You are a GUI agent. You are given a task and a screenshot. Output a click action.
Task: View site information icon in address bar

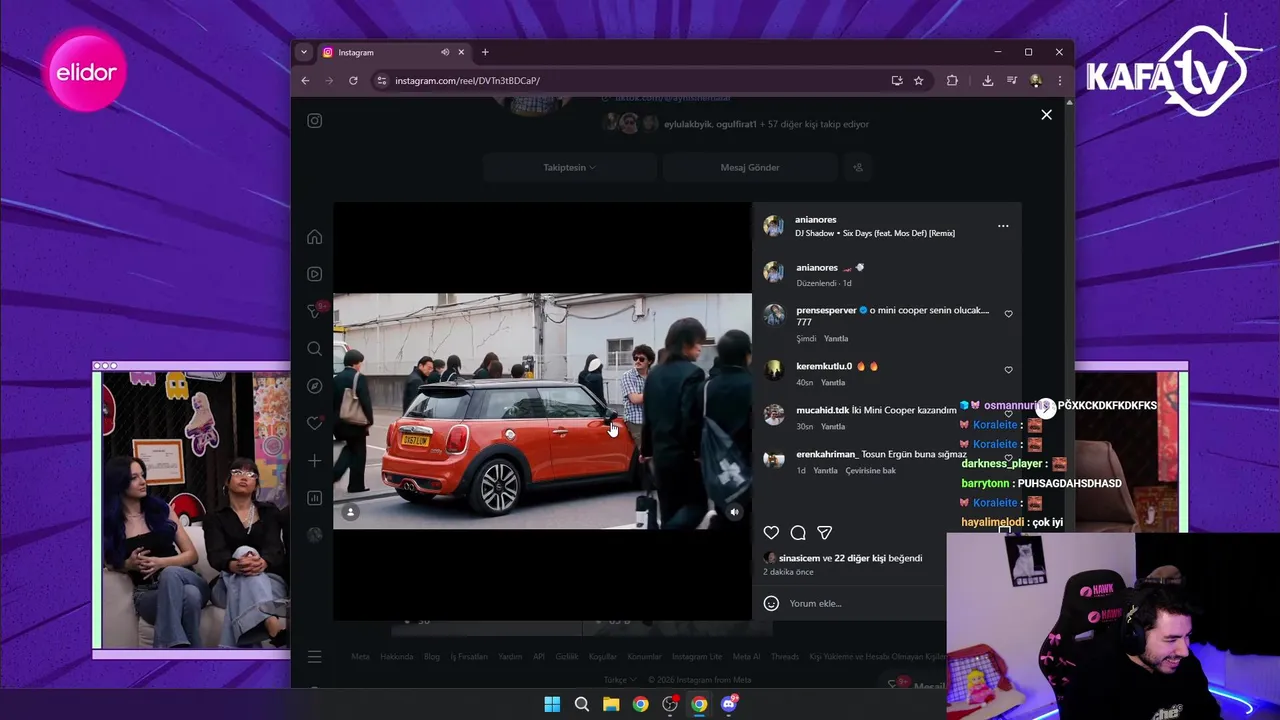click(x=381, y=81)
